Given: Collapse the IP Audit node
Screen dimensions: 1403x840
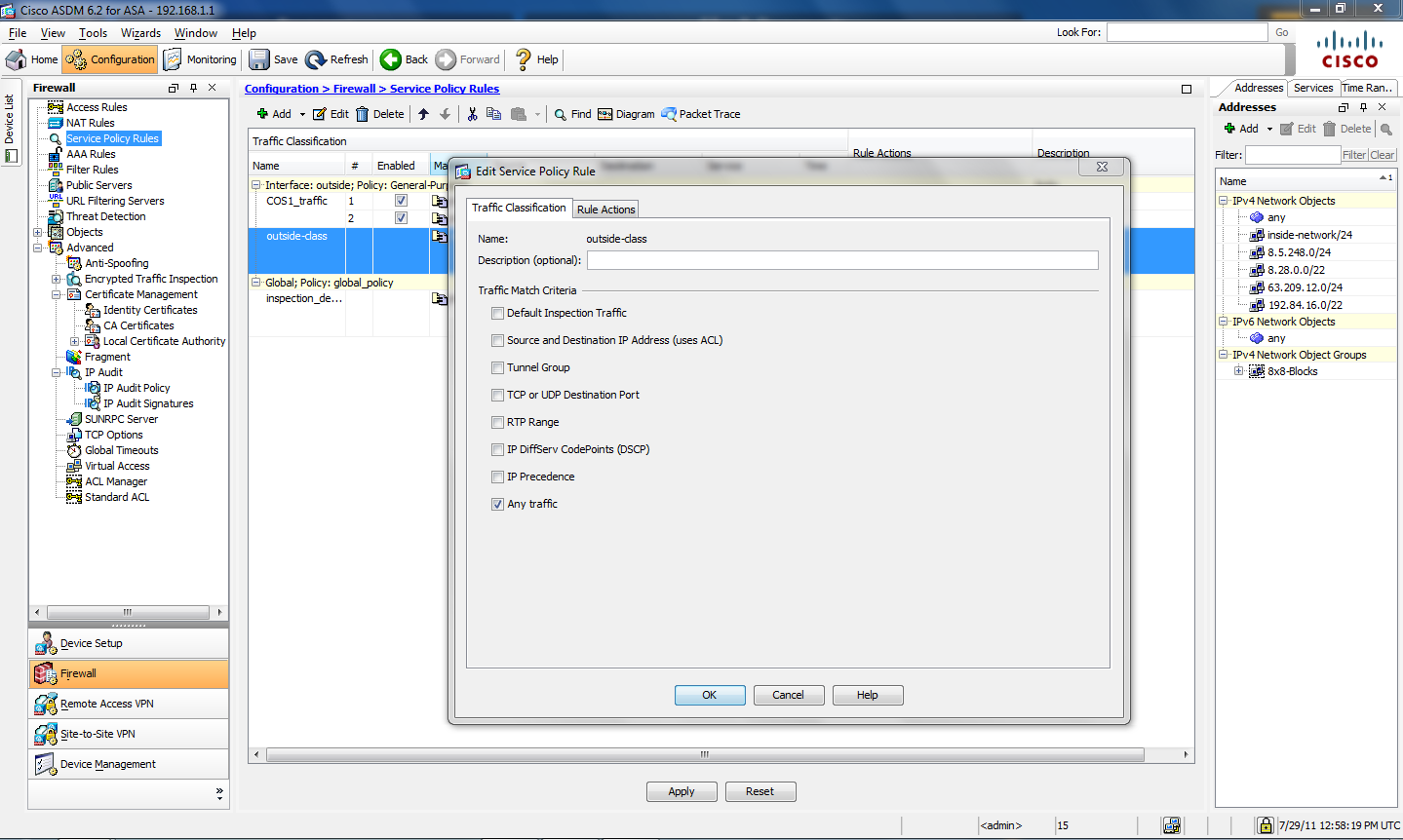Looking at the screenshot, I should [x=57, y=372].
